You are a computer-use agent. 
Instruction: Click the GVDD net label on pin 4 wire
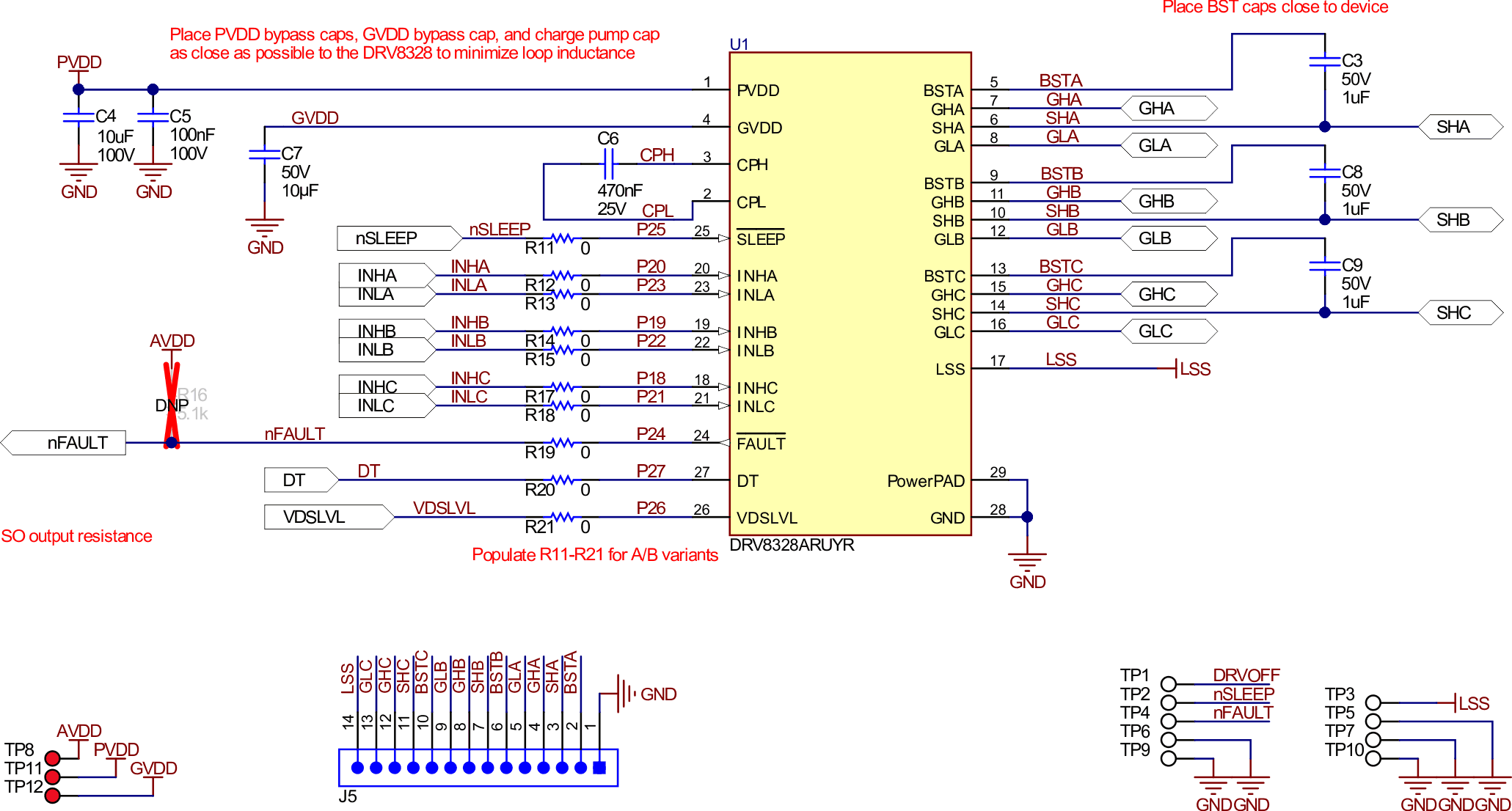pyautogui.click(x=315, y=118)
